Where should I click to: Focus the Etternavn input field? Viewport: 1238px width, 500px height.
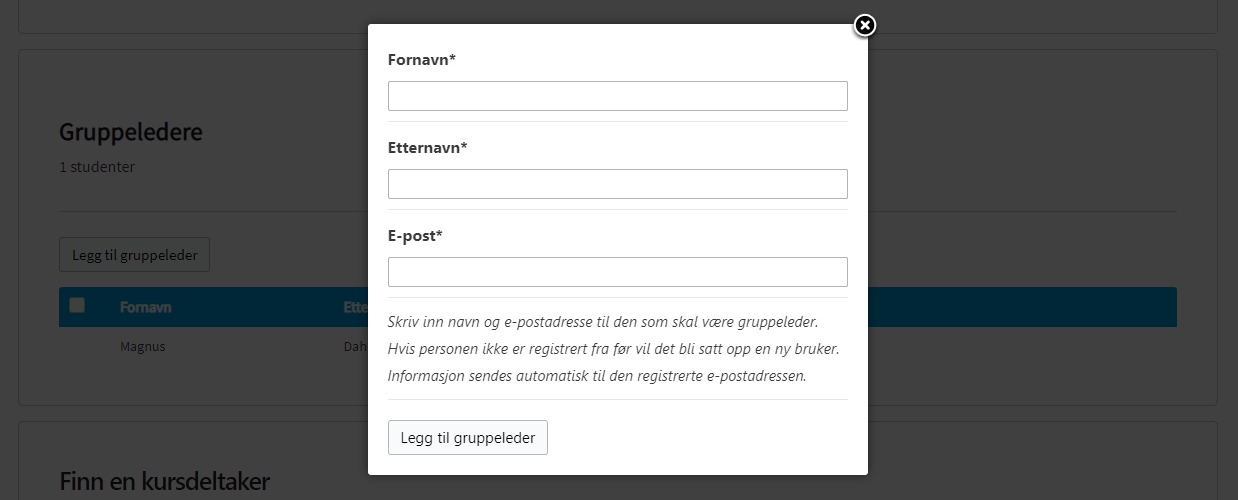617,184
